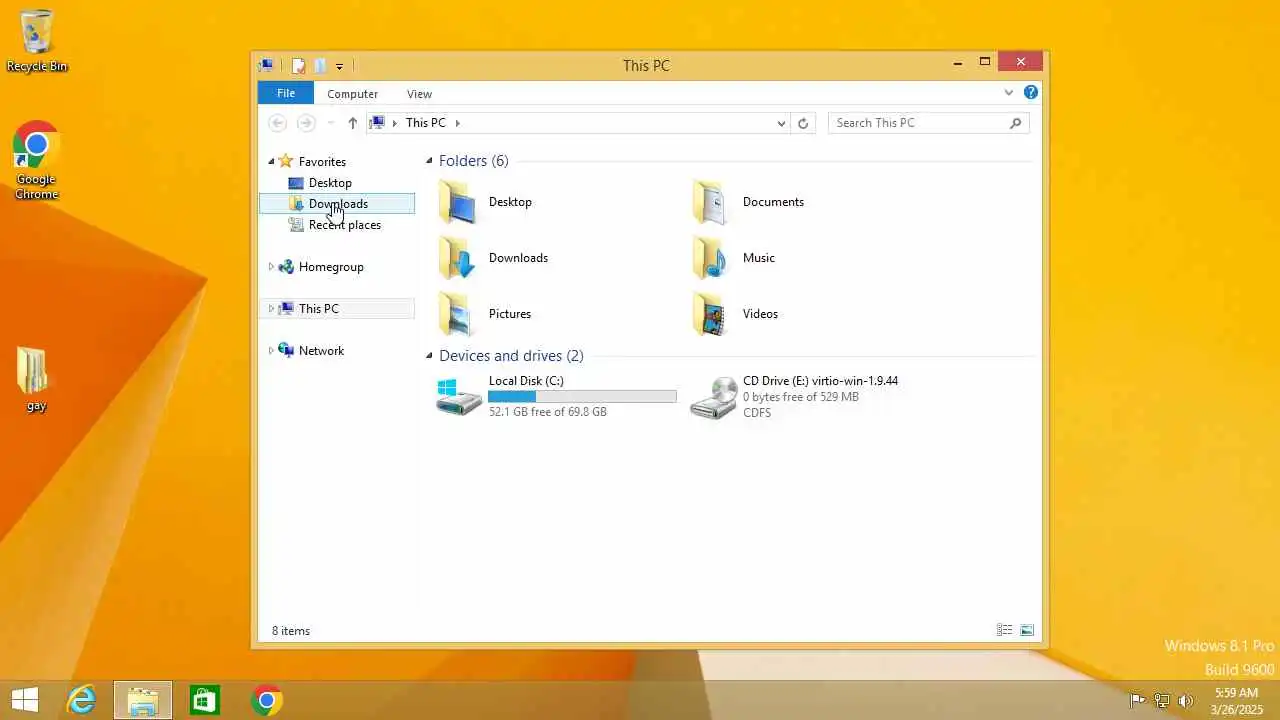Click the volume speaker tray icon
This screenshot has width=1280, height=720.
pyautogui.click(x=1186, y=701)
